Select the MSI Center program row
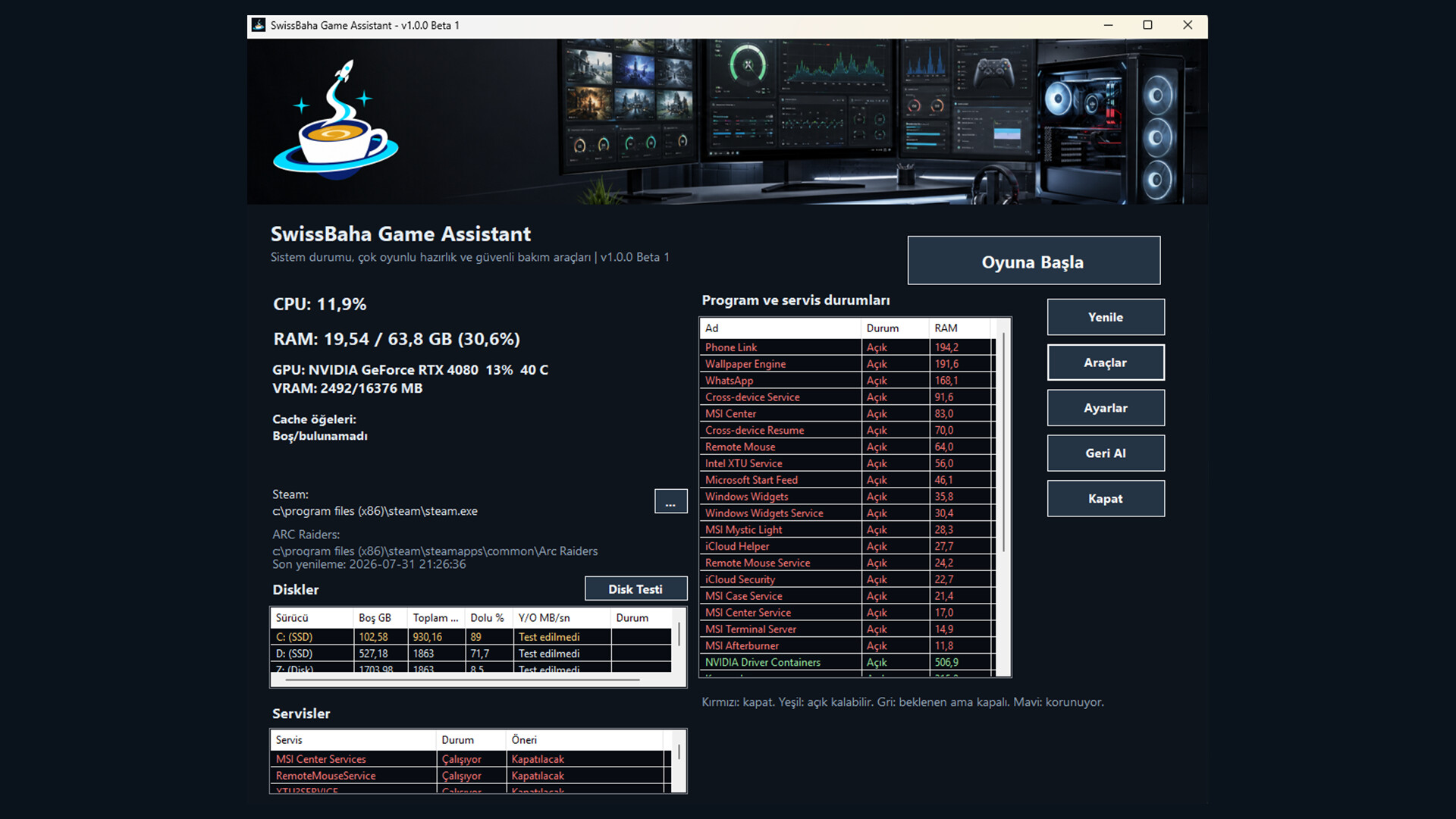The height and width of the screenshot is (819, 1456). [x=847, y=414]
